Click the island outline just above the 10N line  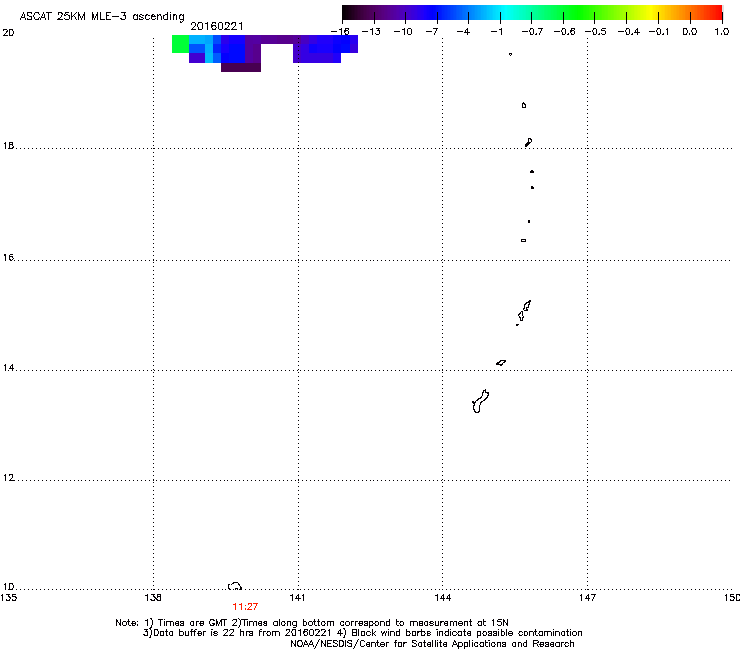[x=235, y=586]
